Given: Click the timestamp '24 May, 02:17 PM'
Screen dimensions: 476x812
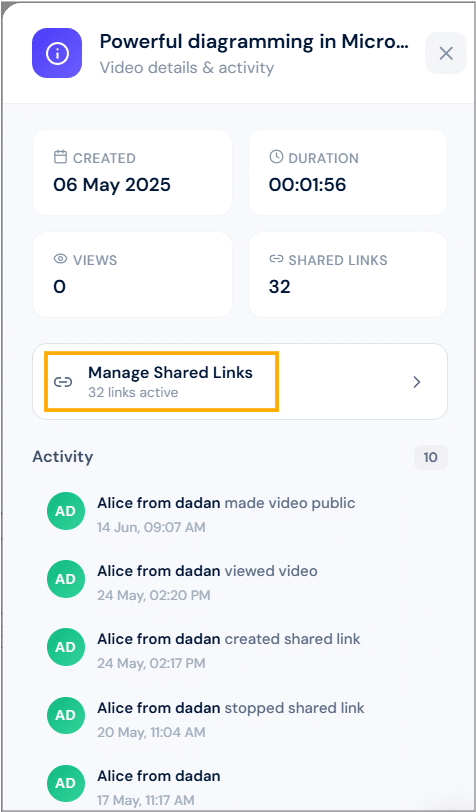Looking at the screenshot, I should 151,663.
